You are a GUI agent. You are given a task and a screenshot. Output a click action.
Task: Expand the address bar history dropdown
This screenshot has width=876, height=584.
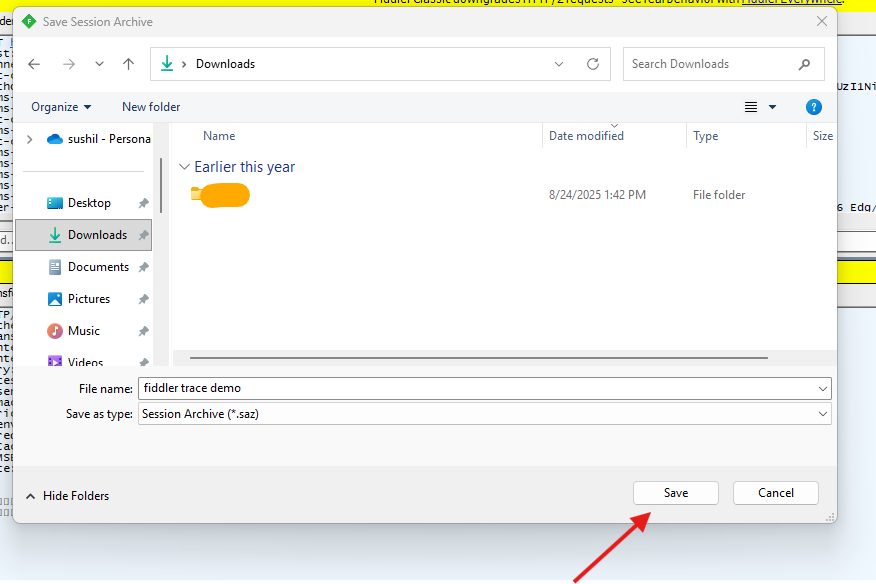pos(559,64)
